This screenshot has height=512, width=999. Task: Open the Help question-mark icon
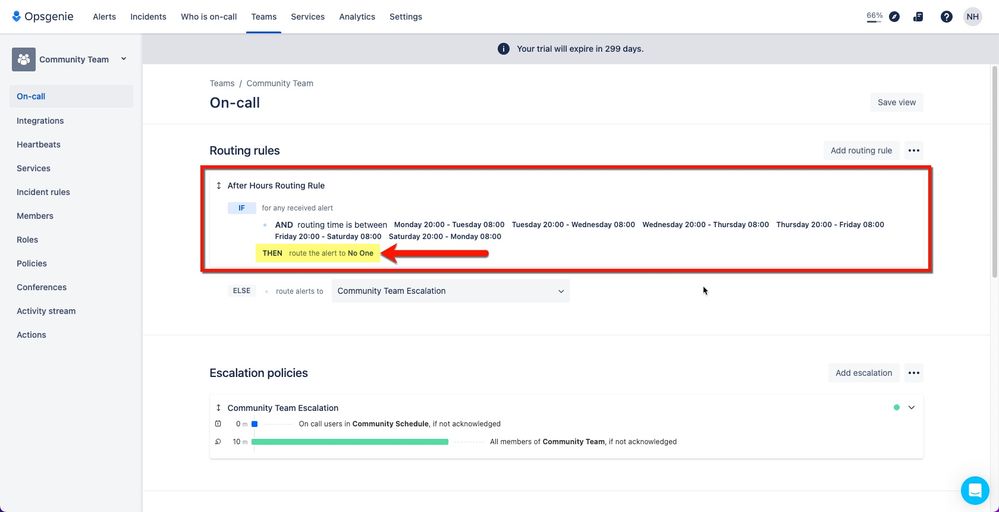click(946, 17)
